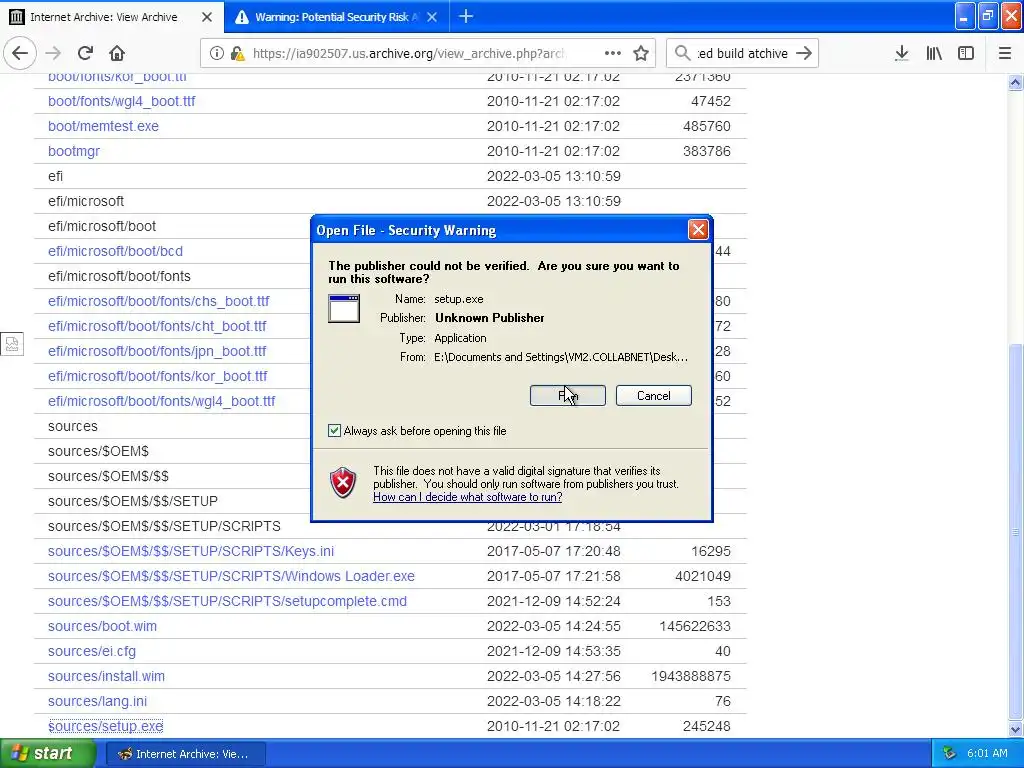Open efi/microsoft/boot/bcd link
This screenshot has width=1024, height=768.
[x=115, y=251]
